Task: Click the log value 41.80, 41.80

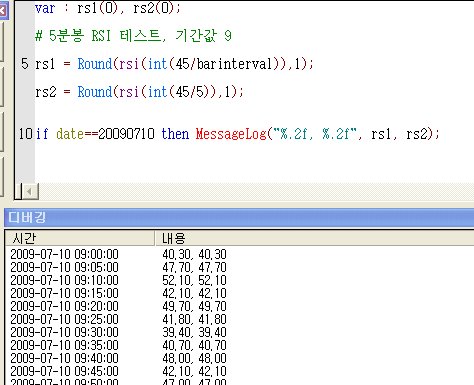Action: 194,319
